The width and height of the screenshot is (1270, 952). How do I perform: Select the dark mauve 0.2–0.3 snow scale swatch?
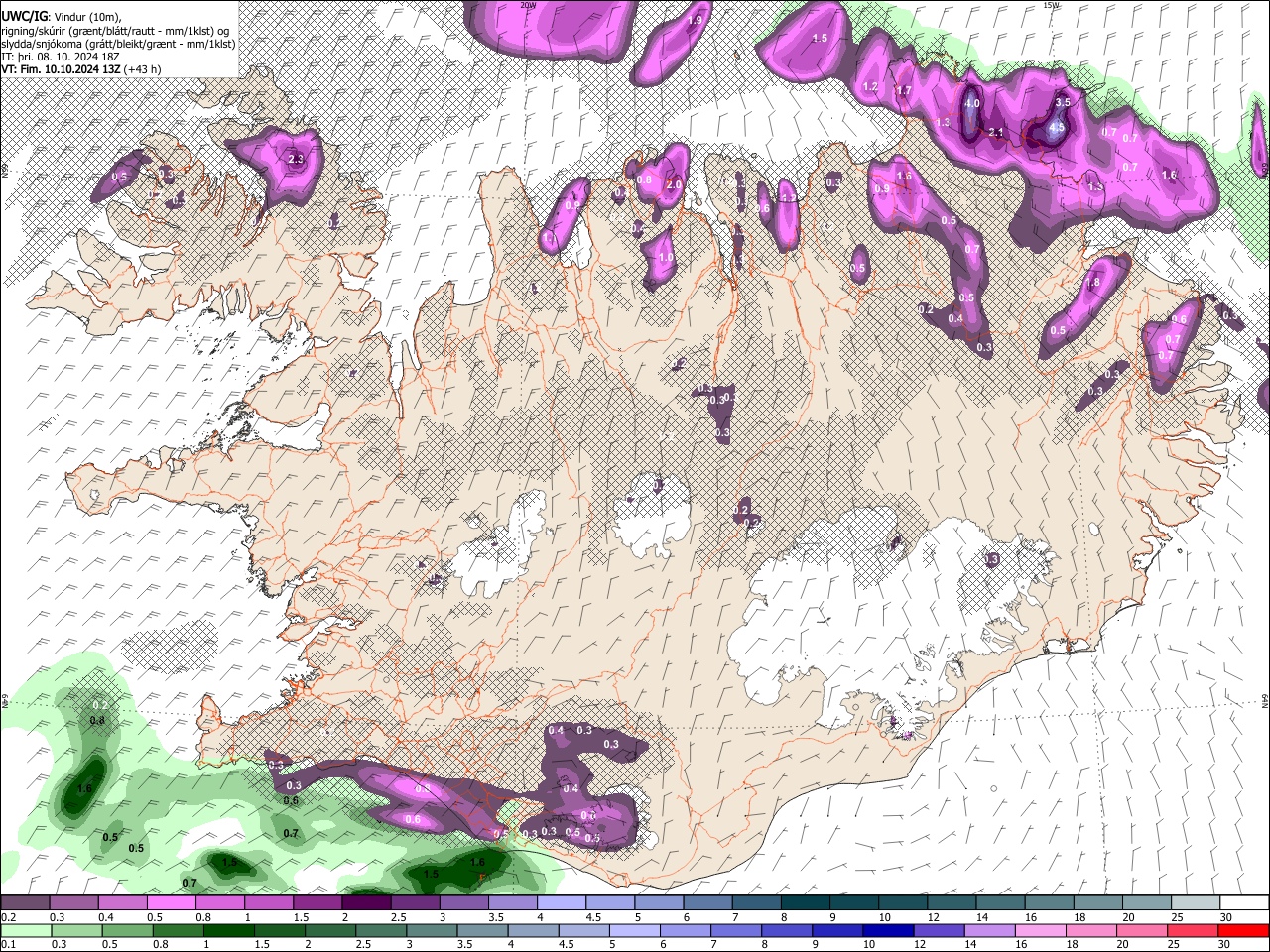click(x=25, y=903)
